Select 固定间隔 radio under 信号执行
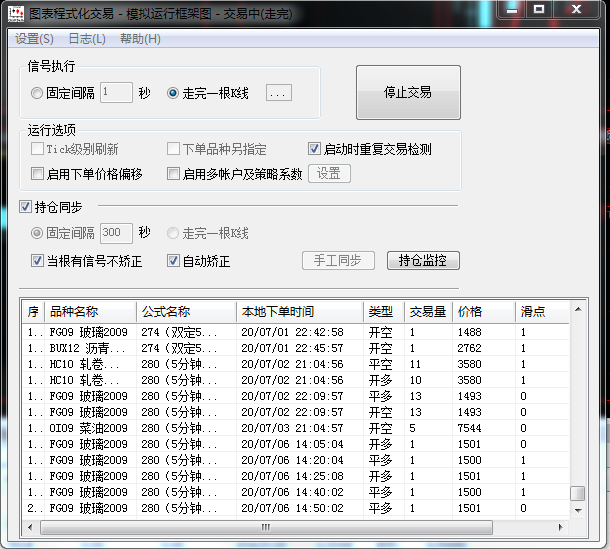610x549 pixels. (x=38, y=93)
